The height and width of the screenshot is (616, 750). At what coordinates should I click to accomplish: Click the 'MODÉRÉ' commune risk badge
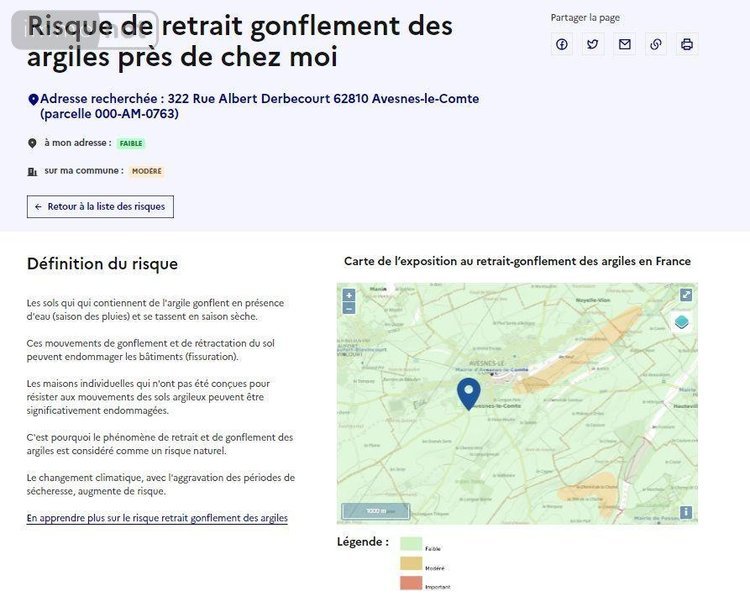click(146, 171)
